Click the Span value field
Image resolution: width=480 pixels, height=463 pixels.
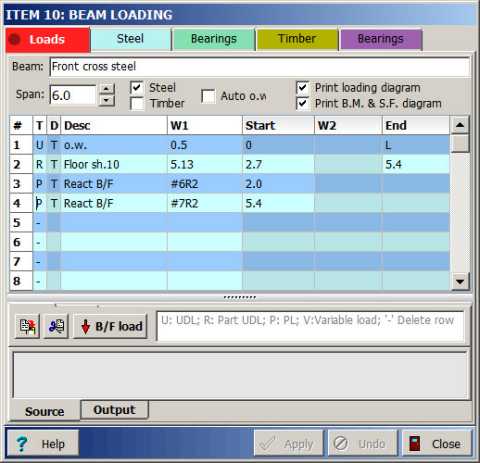[x=73, y=95]
